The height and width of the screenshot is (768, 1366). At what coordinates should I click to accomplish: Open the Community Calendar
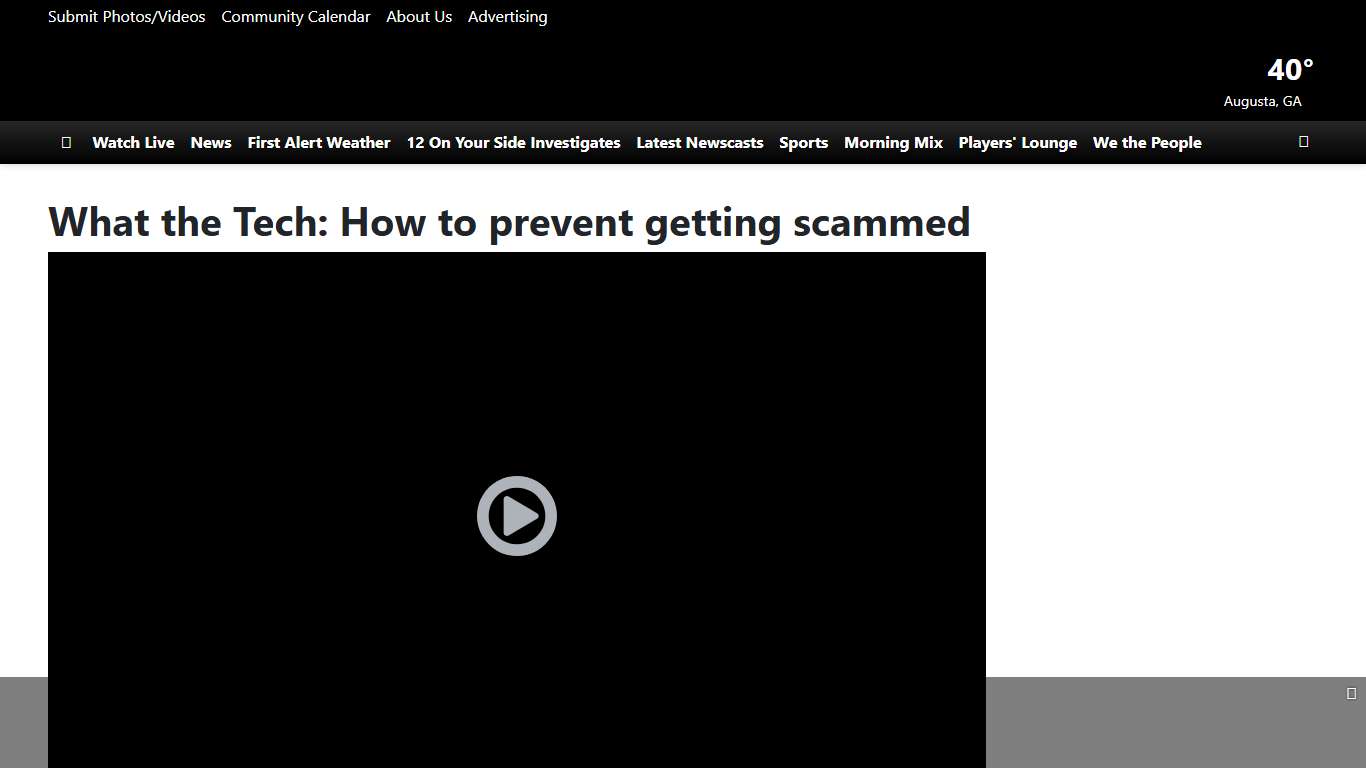[295, 16]
